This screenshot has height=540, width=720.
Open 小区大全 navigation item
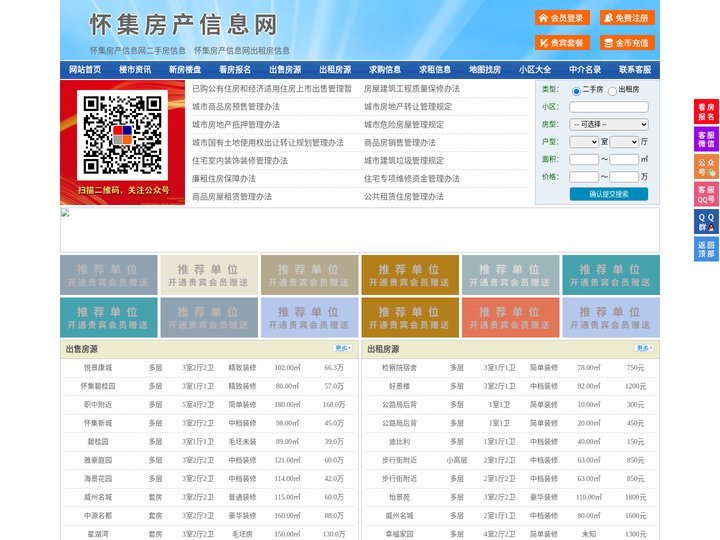click(535, 70)
